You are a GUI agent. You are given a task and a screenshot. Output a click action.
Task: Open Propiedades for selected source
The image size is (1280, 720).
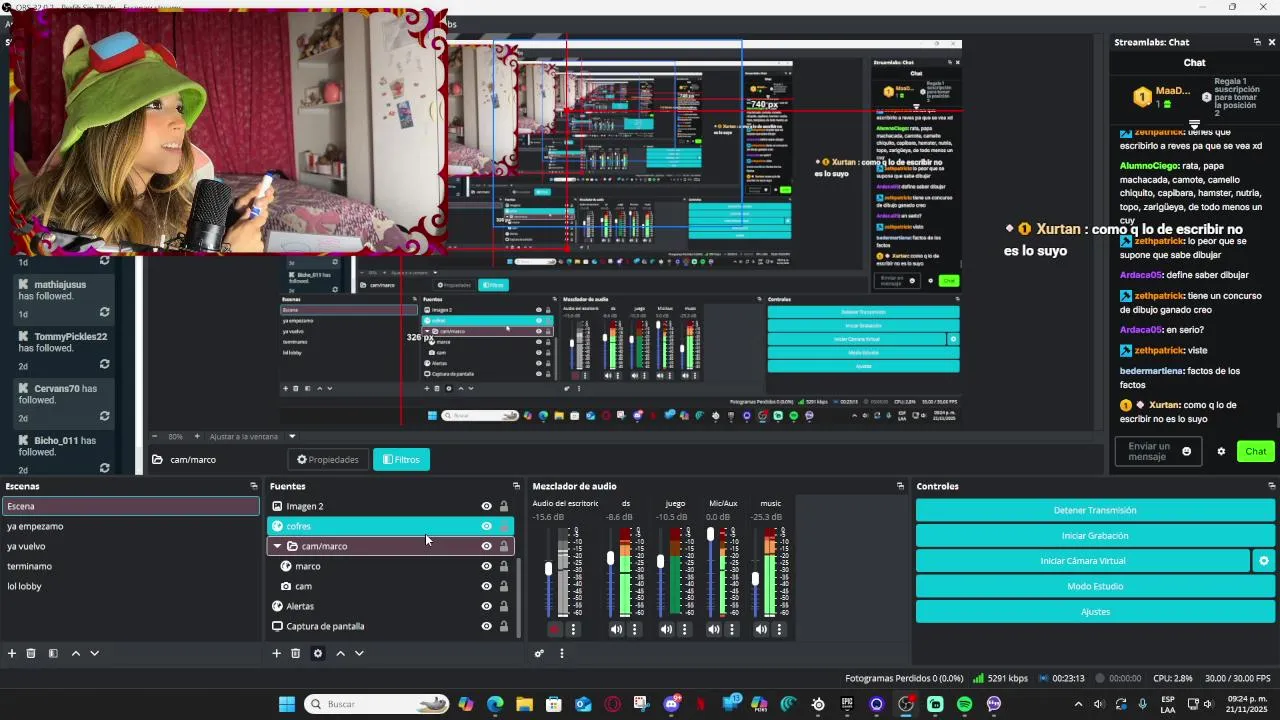(x=328, y=459)
